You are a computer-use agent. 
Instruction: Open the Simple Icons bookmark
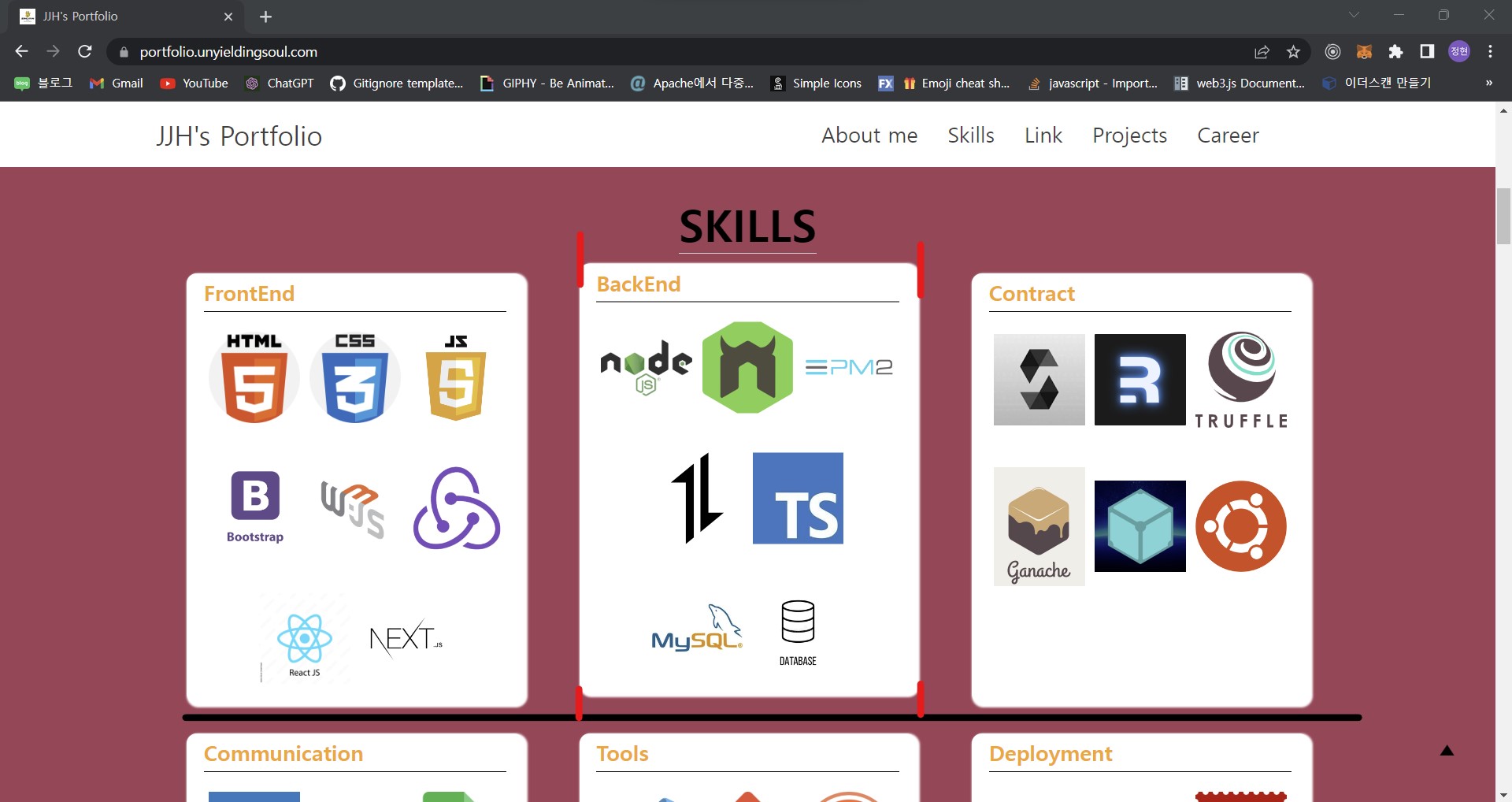click(x=816, y=83)
